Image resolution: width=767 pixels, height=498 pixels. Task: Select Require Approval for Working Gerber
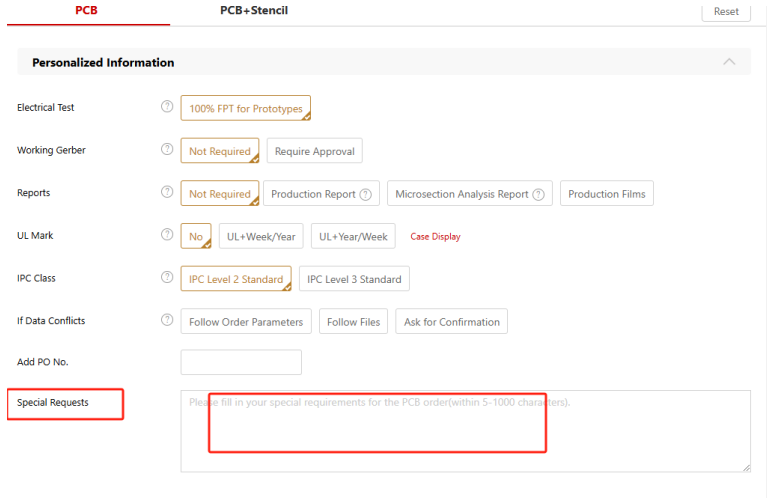click(314, 151)
